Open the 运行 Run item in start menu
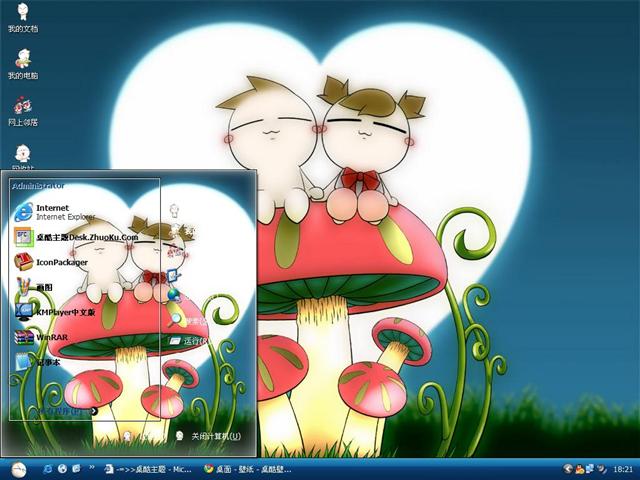Image resolution: width=640 pixels, height=480 pixels. click(189, 340)
